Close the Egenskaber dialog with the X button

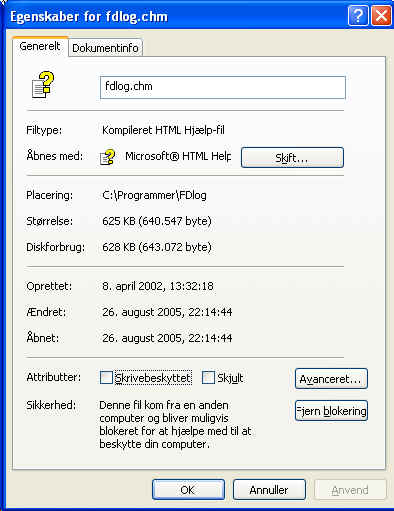381,15
